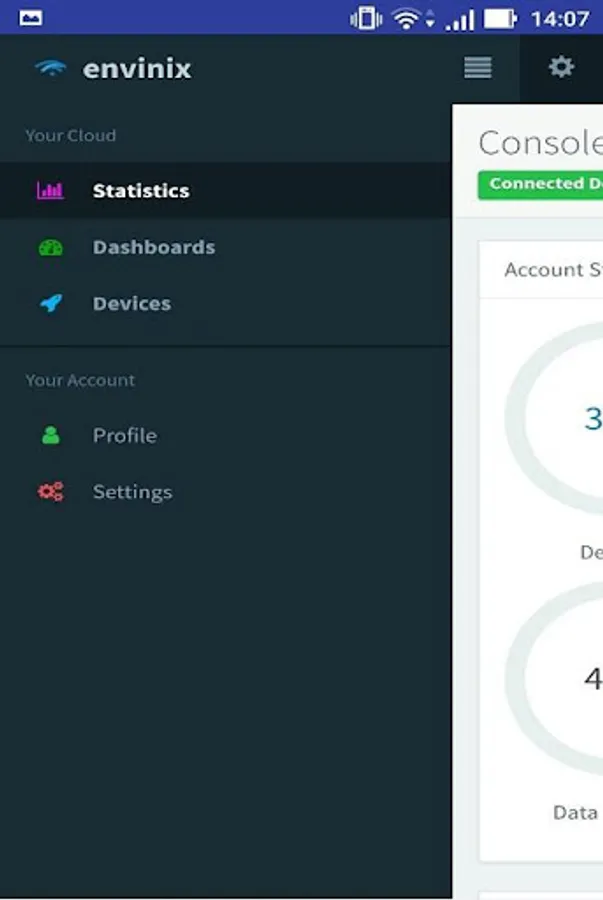Click the Statistics bar chart icon
Image resolution: width=603 pixels, height=900 pixels.
pyautogui.click(x=50, y=191)
